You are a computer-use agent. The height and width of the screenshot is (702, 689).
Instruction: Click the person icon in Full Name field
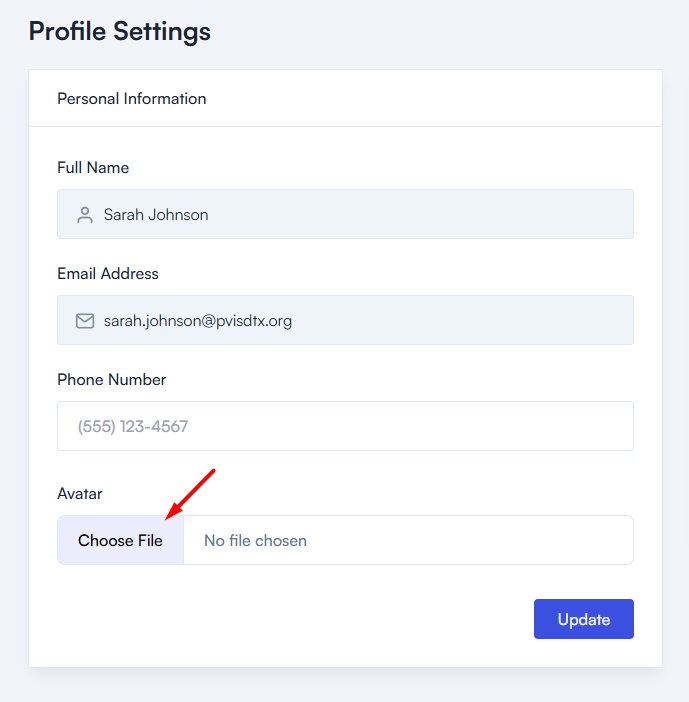coord(85,215)
